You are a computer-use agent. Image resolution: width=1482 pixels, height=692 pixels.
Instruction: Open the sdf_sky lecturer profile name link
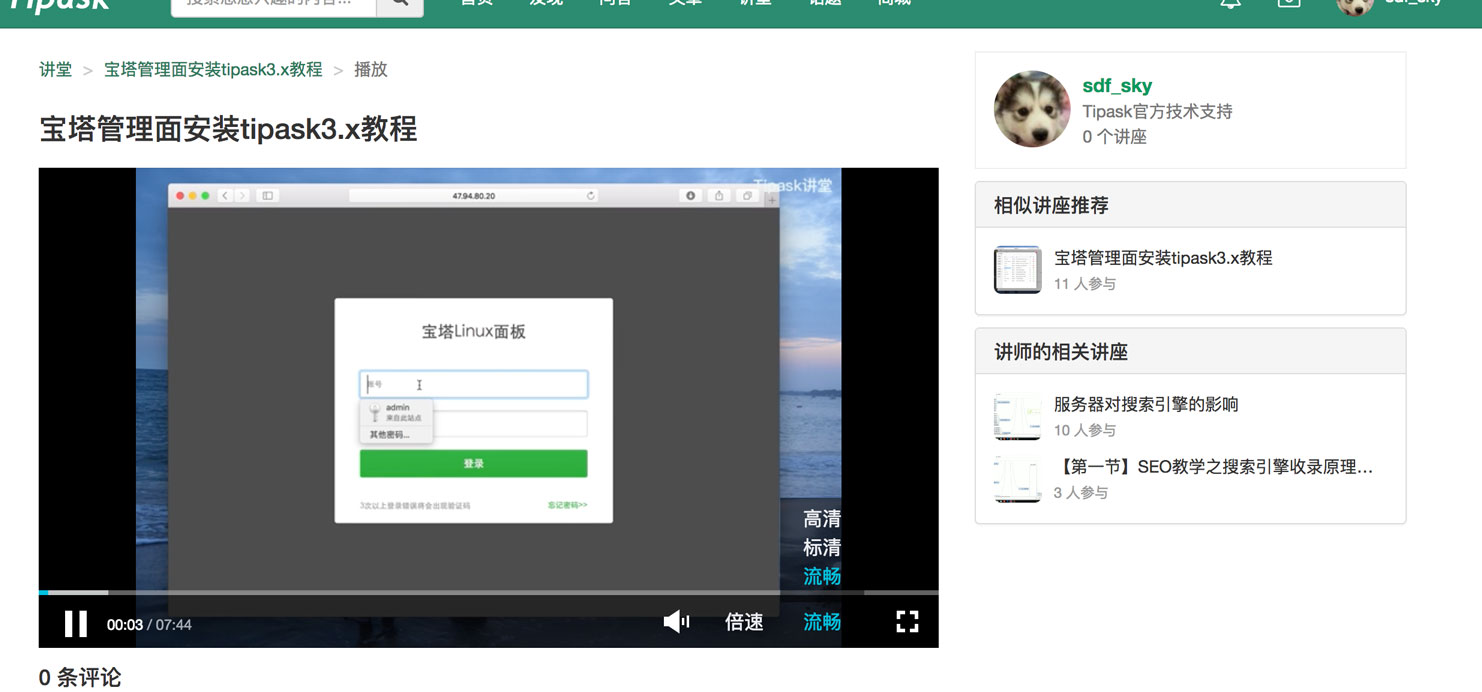(x=1117, y=86)
